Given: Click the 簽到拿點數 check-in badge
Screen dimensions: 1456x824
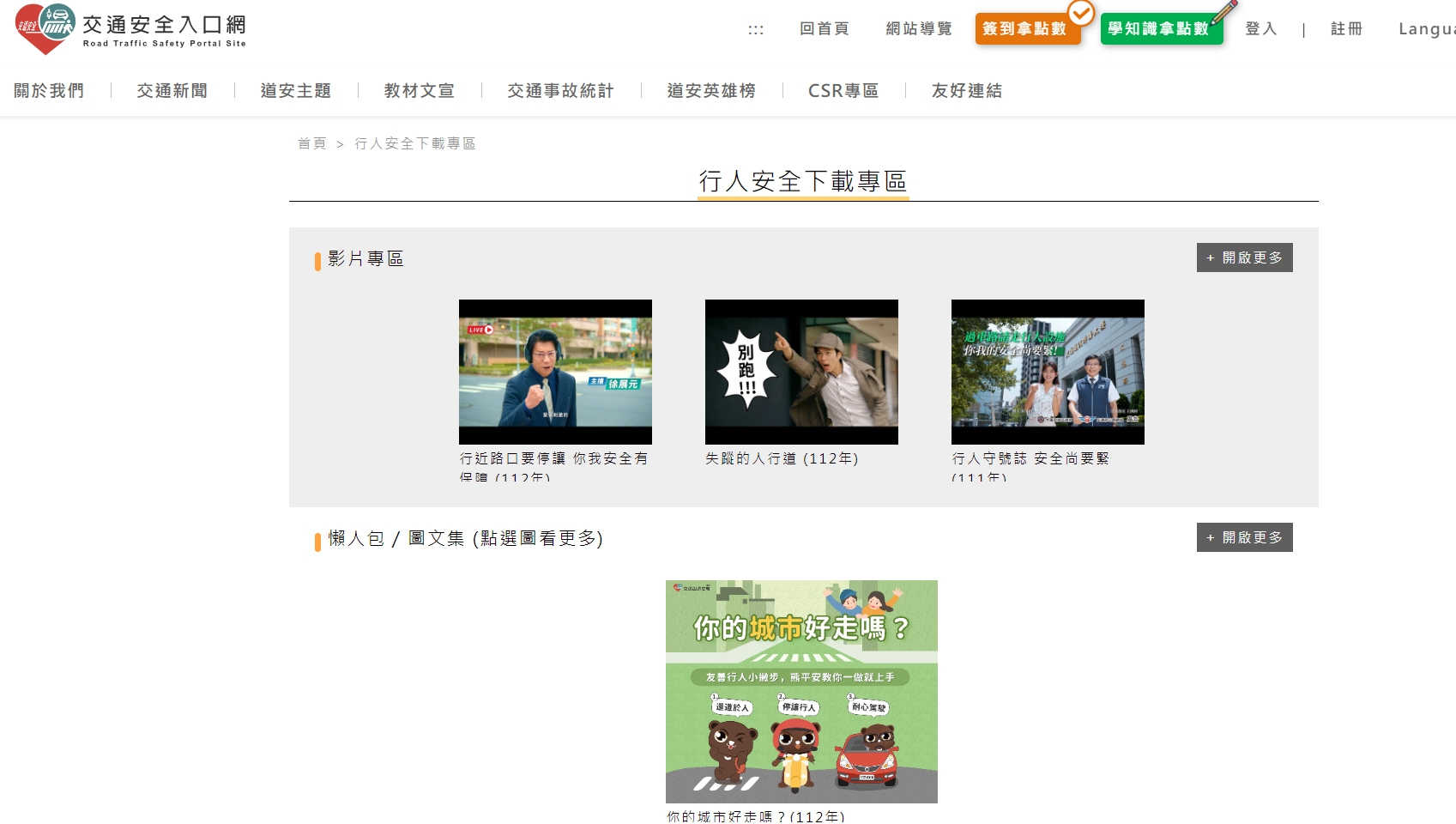Looking at the screenshot, I should pos(1026,29).
